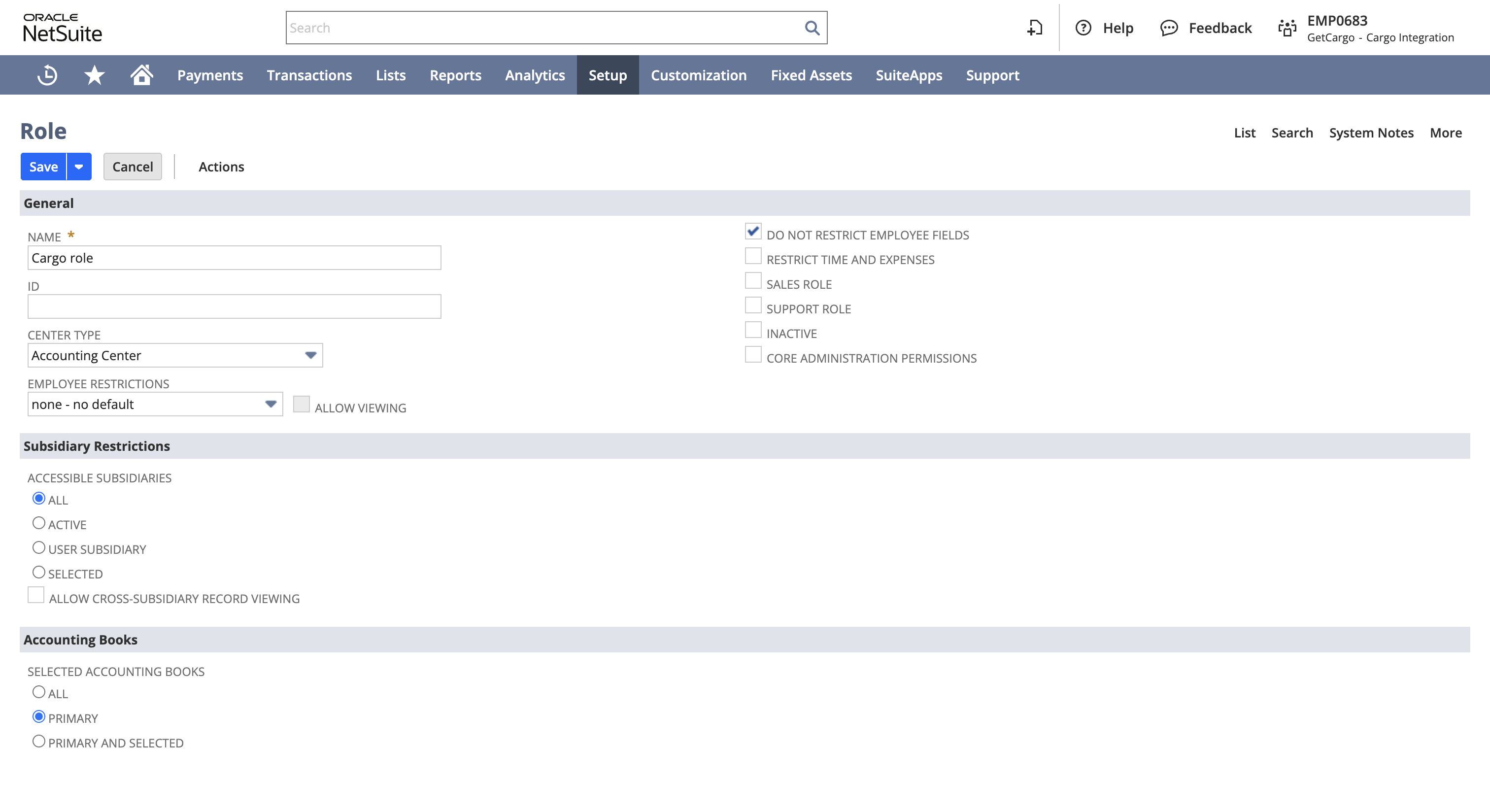Open the Setup menu
Image resolution: width=1490 pixels, height=812 pixels.
pyautogui.click(x=607, y=75)
